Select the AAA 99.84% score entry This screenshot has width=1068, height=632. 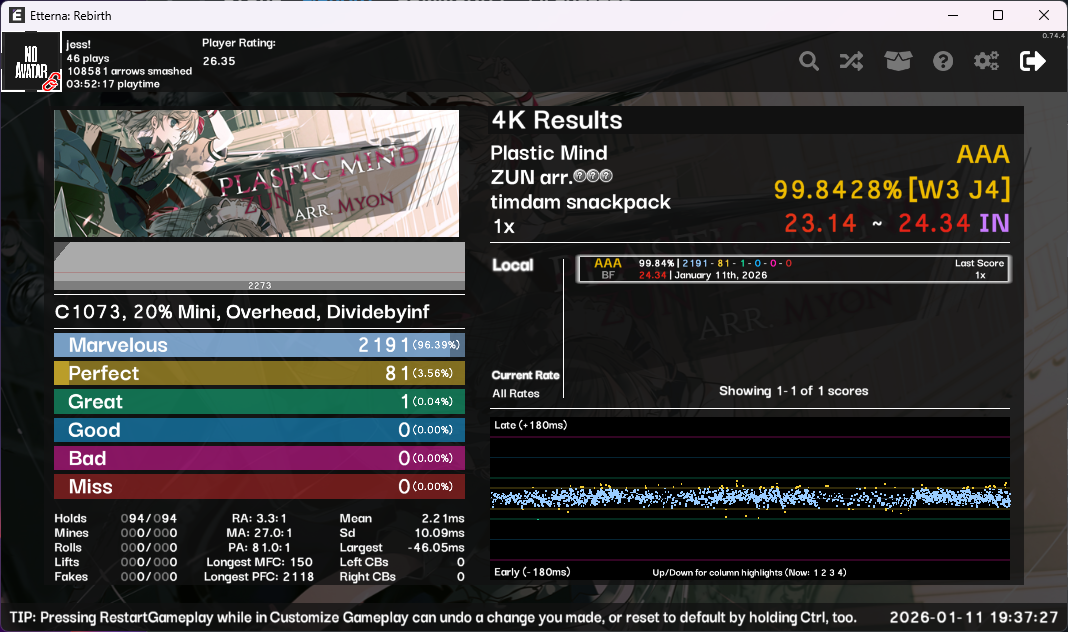point(792,269)
